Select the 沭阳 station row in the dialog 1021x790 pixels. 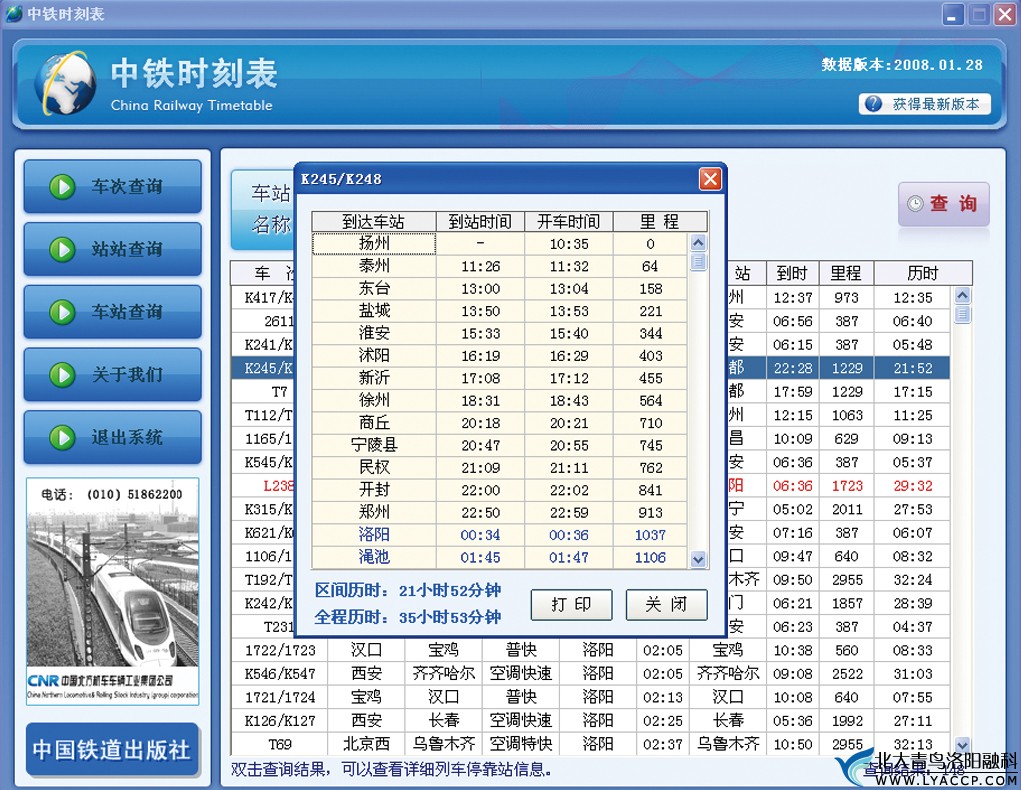pos(499,356)
